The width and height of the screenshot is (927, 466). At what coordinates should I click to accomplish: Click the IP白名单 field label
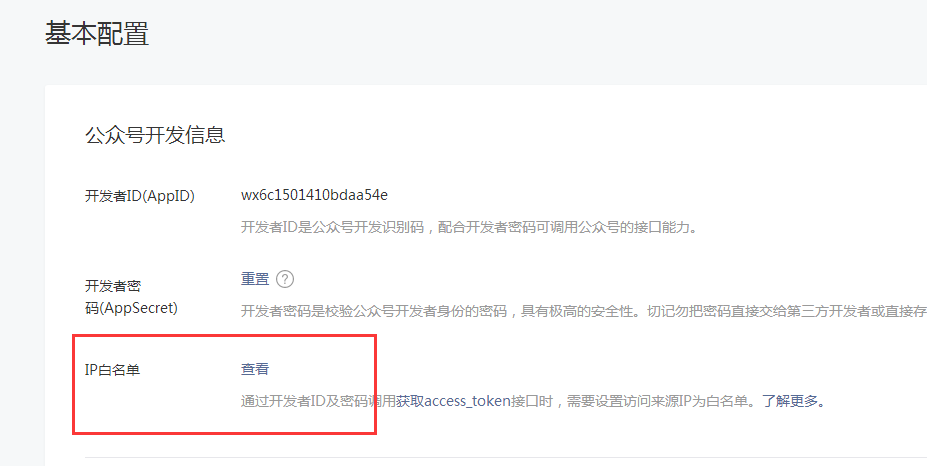point(112,370)
